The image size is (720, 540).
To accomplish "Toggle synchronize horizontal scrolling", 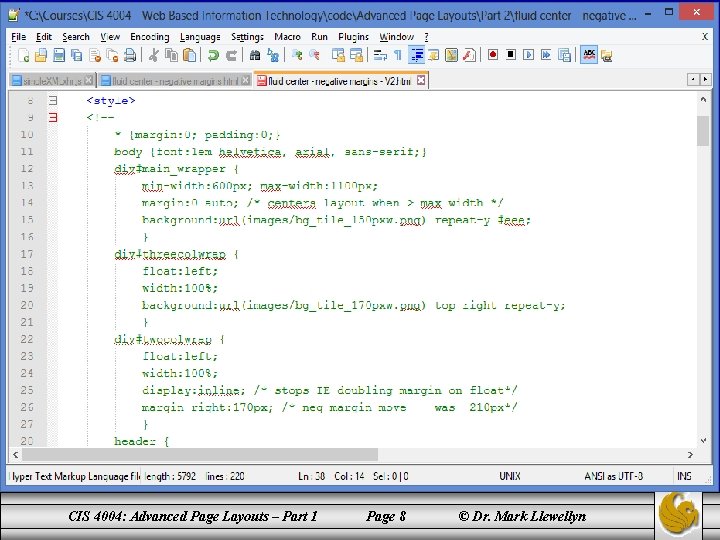I will [x=356, y=56].
